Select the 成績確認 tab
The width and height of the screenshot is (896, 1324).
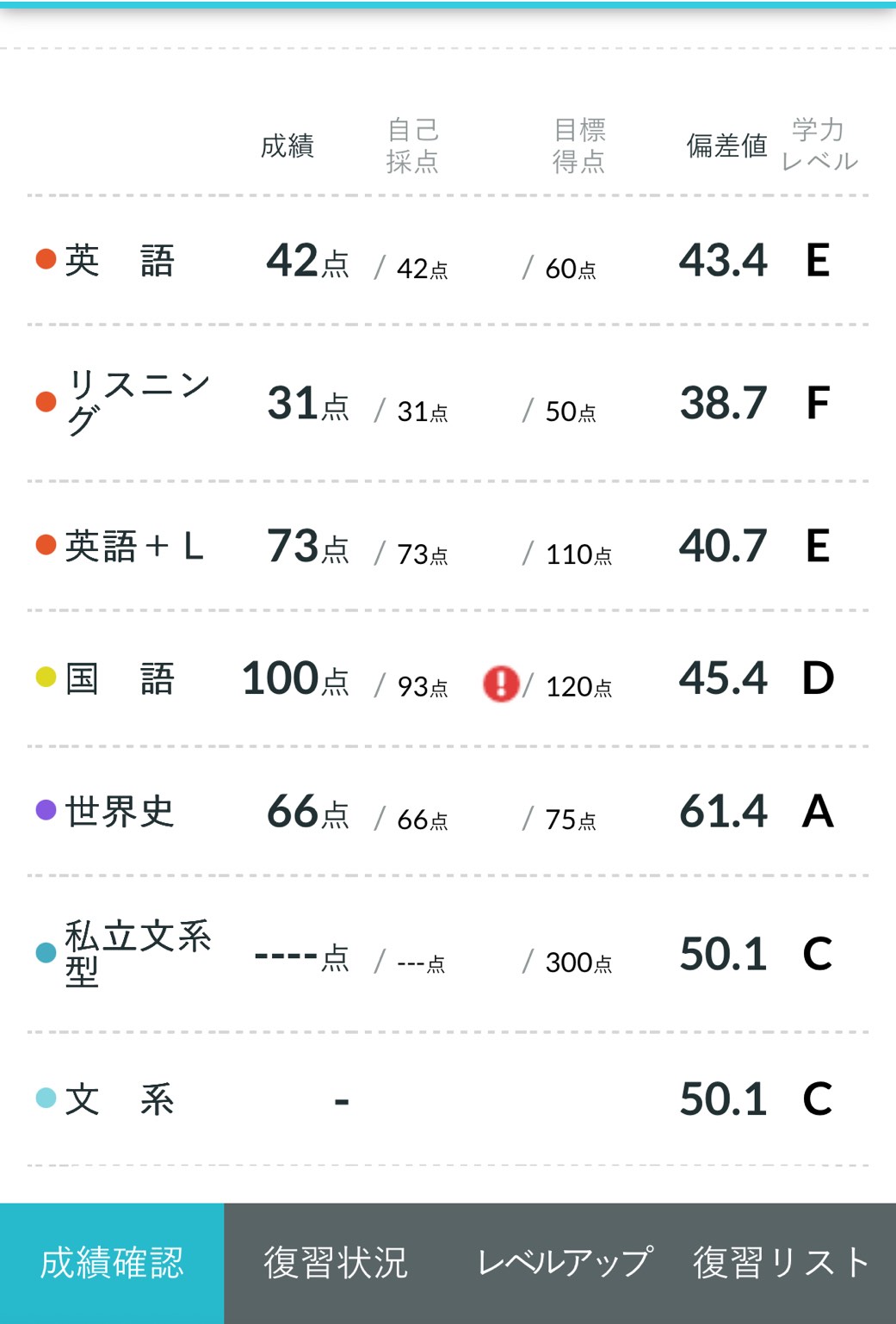click(x=112, y=1263)
